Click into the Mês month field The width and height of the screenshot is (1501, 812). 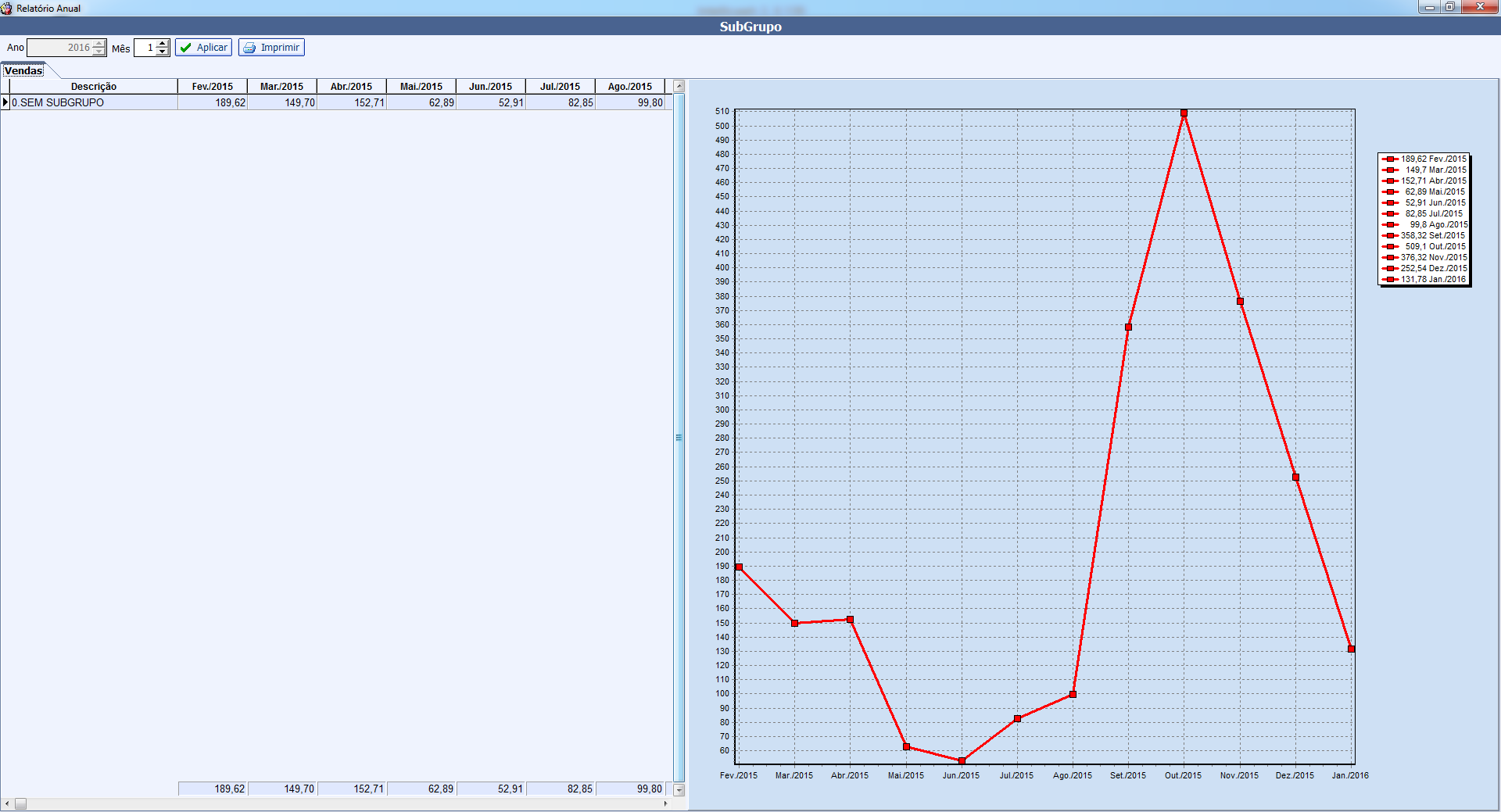(145, 48)
